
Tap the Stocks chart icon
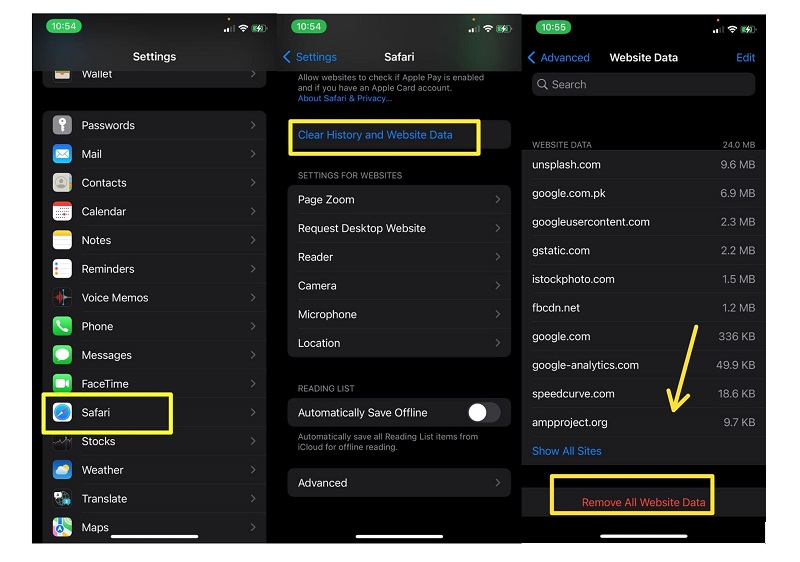click(62, 441)
